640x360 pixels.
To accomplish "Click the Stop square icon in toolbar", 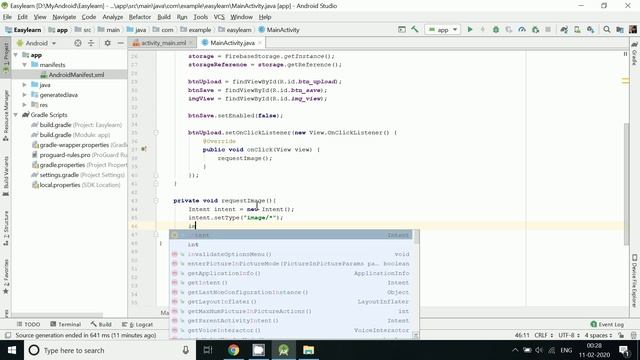I will pyautogui.click(x=548, y=29).
